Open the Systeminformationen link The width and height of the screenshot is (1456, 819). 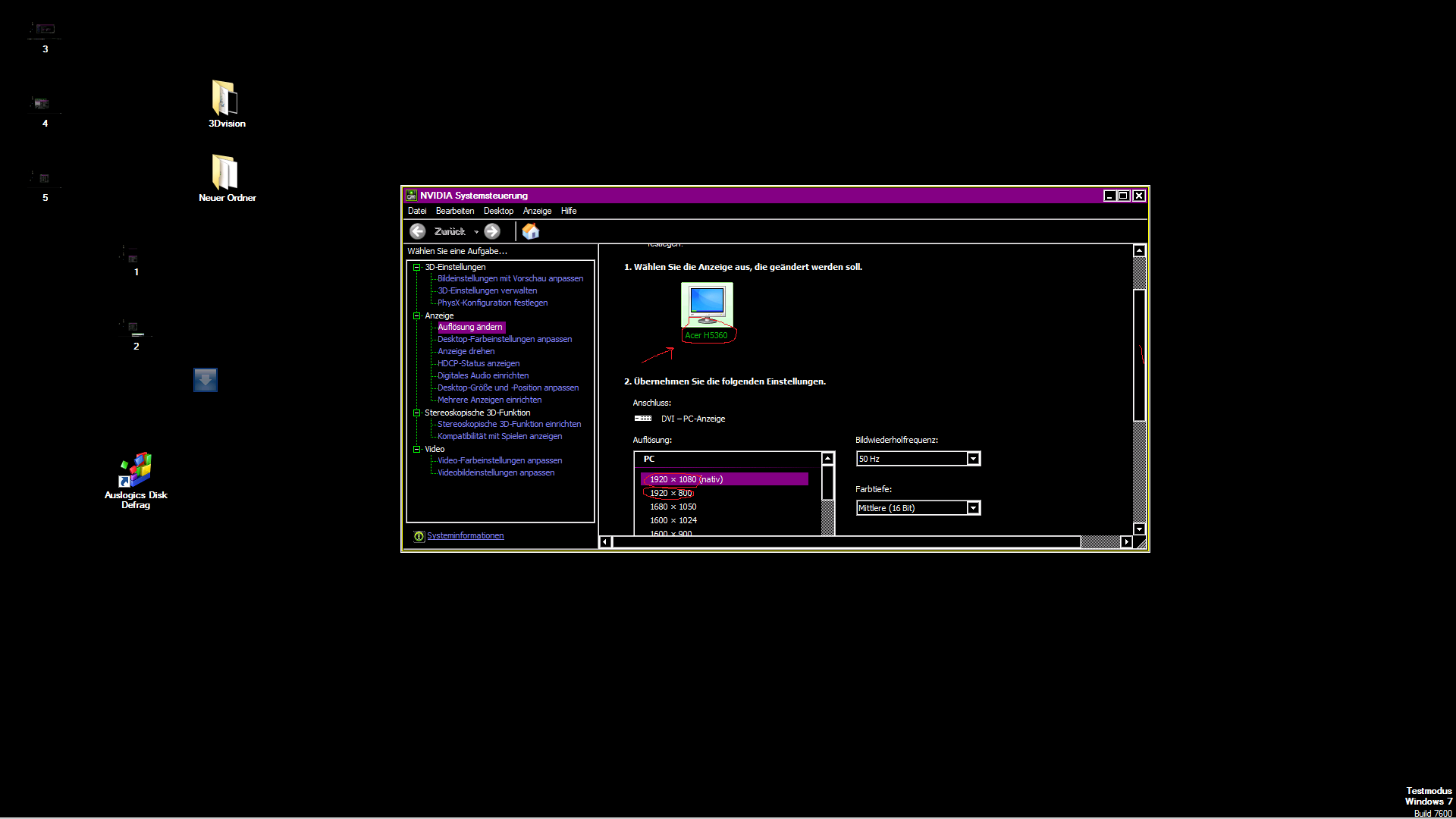[465, 536]
